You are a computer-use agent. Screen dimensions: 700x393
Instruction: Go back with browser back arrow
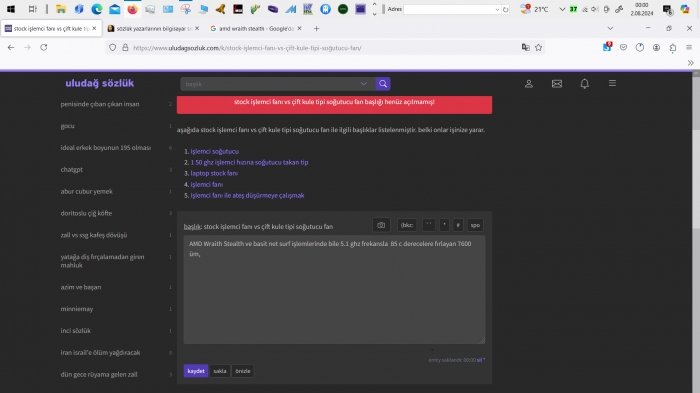[11, 47]
